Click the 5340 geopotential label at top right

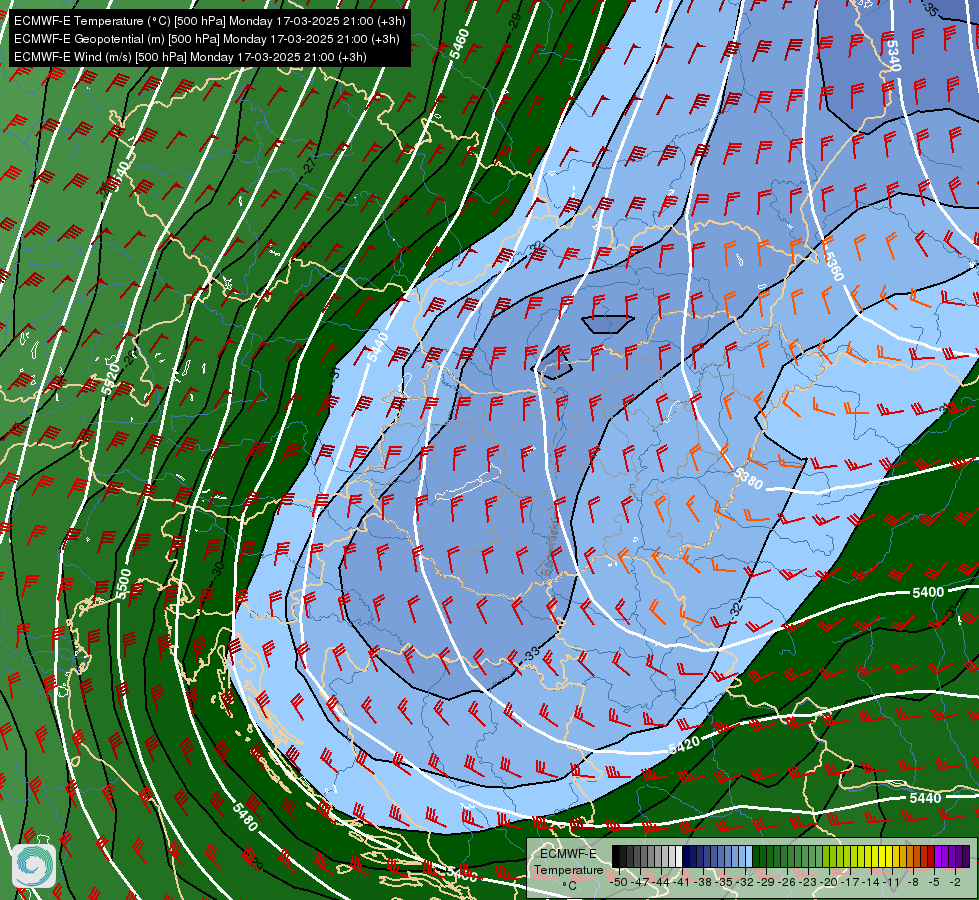click(x=893, y=56)
